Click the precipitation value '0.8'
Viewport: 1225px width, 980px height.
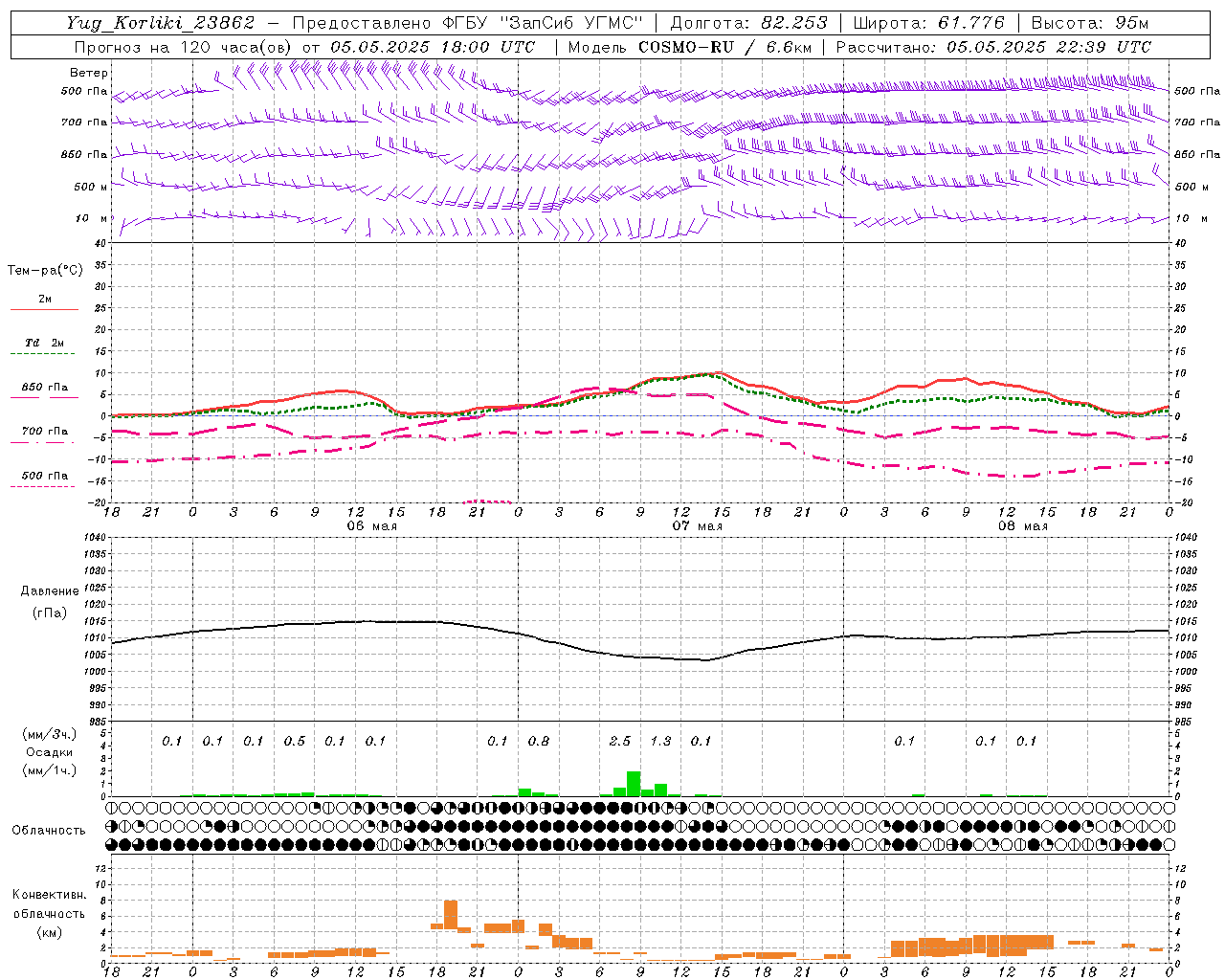click(539, 742)
